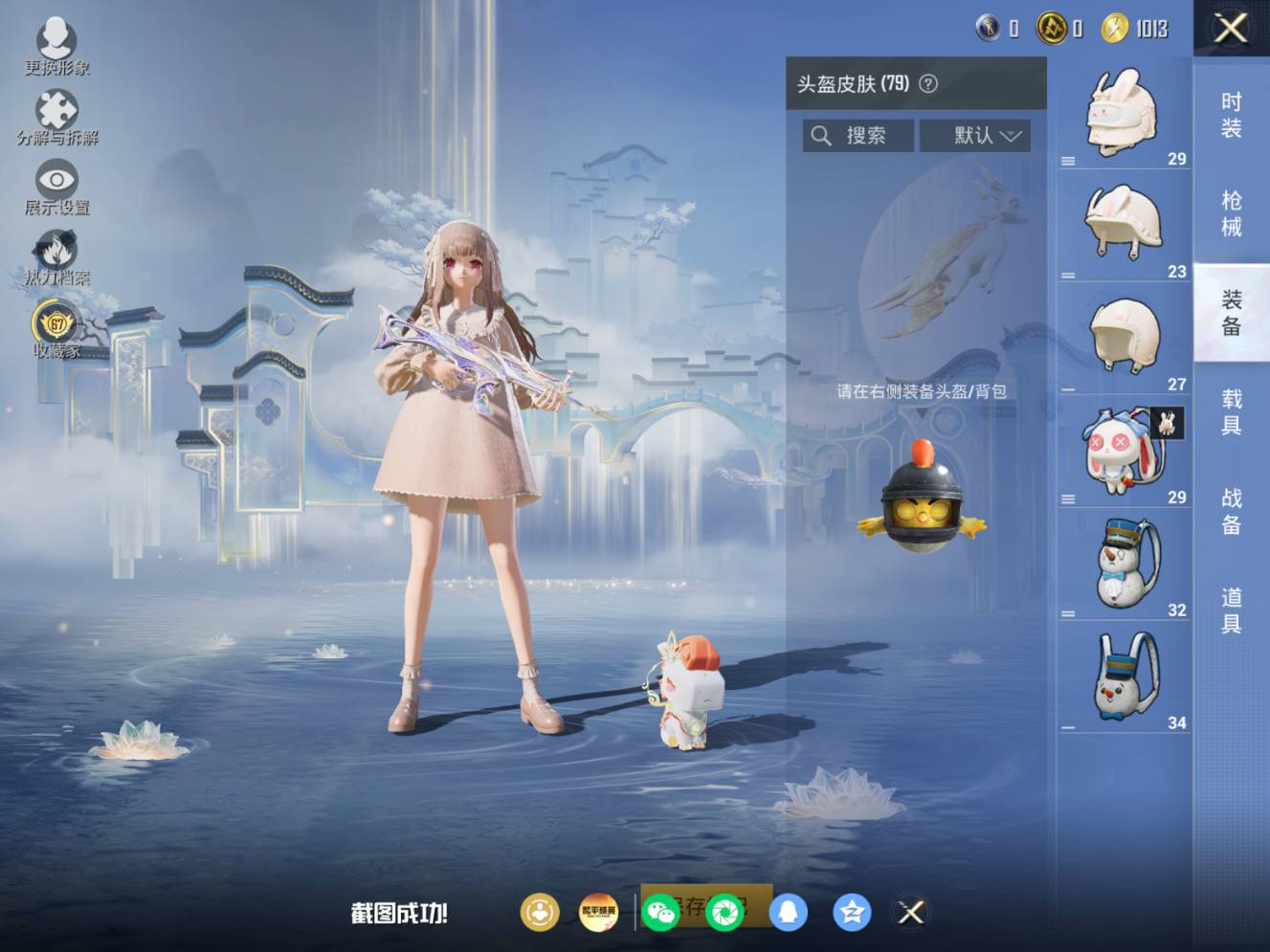
Task: Share the screenshot via the WeChat icon
Action: coord(659,913)
